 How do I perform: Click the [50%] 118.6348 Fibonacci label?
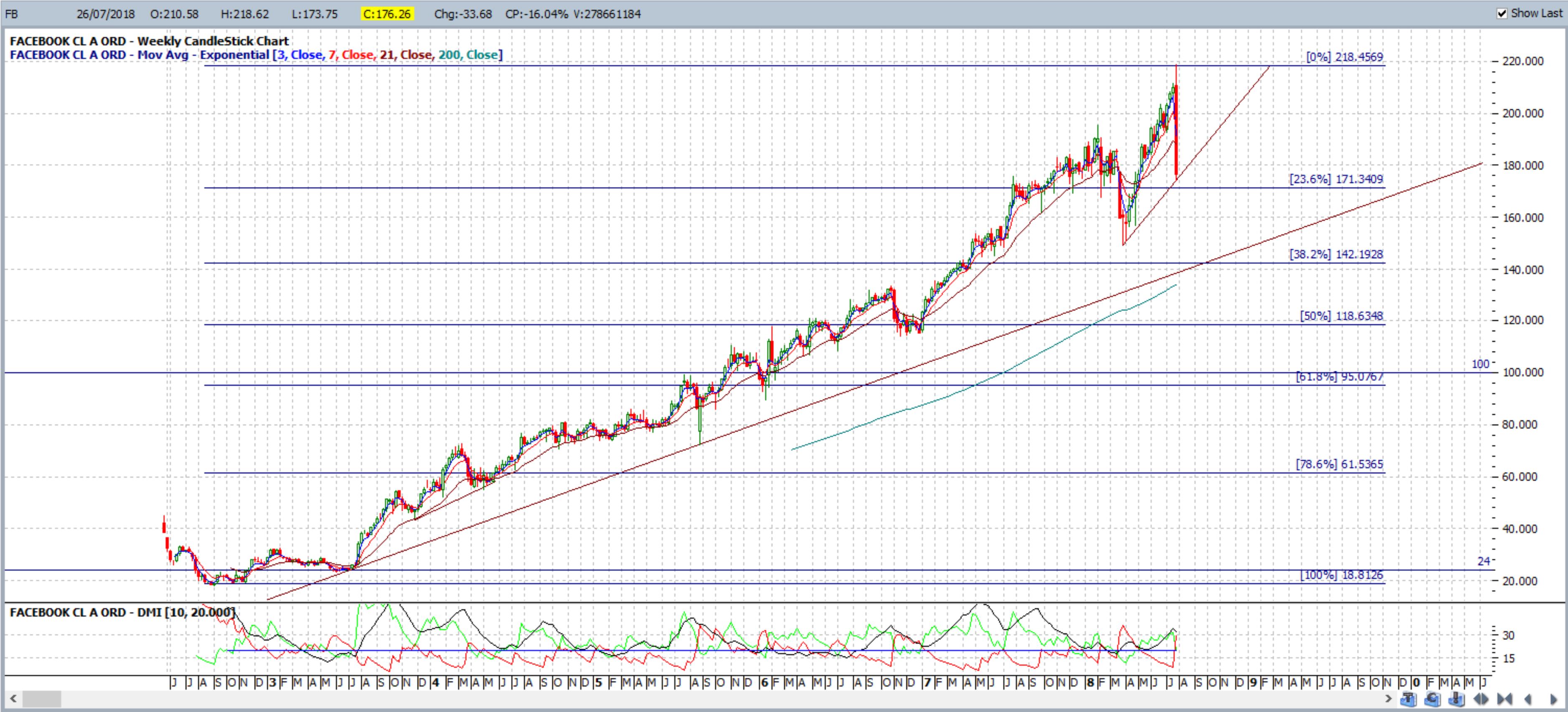click(x=1342, y=316)
